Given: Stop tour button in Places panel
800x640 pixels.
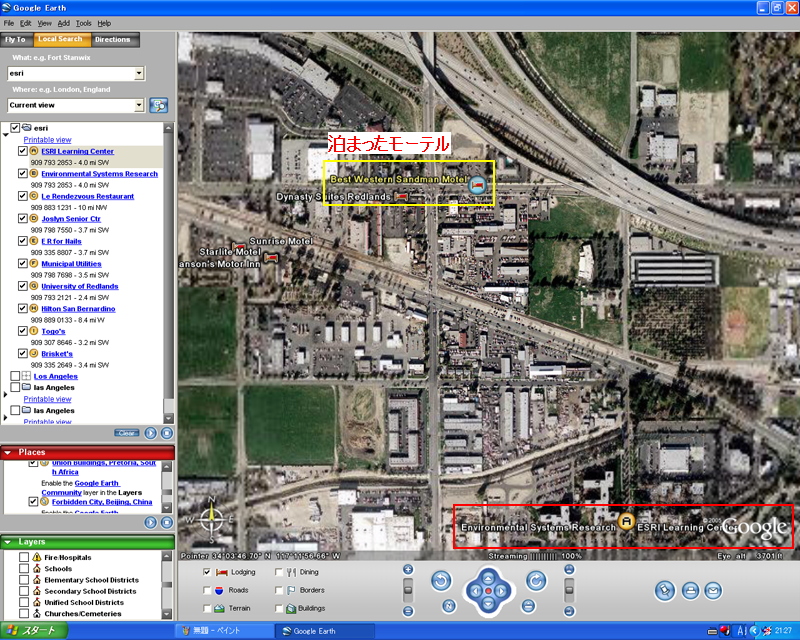Looking at the screenshot, I should 167,523.
